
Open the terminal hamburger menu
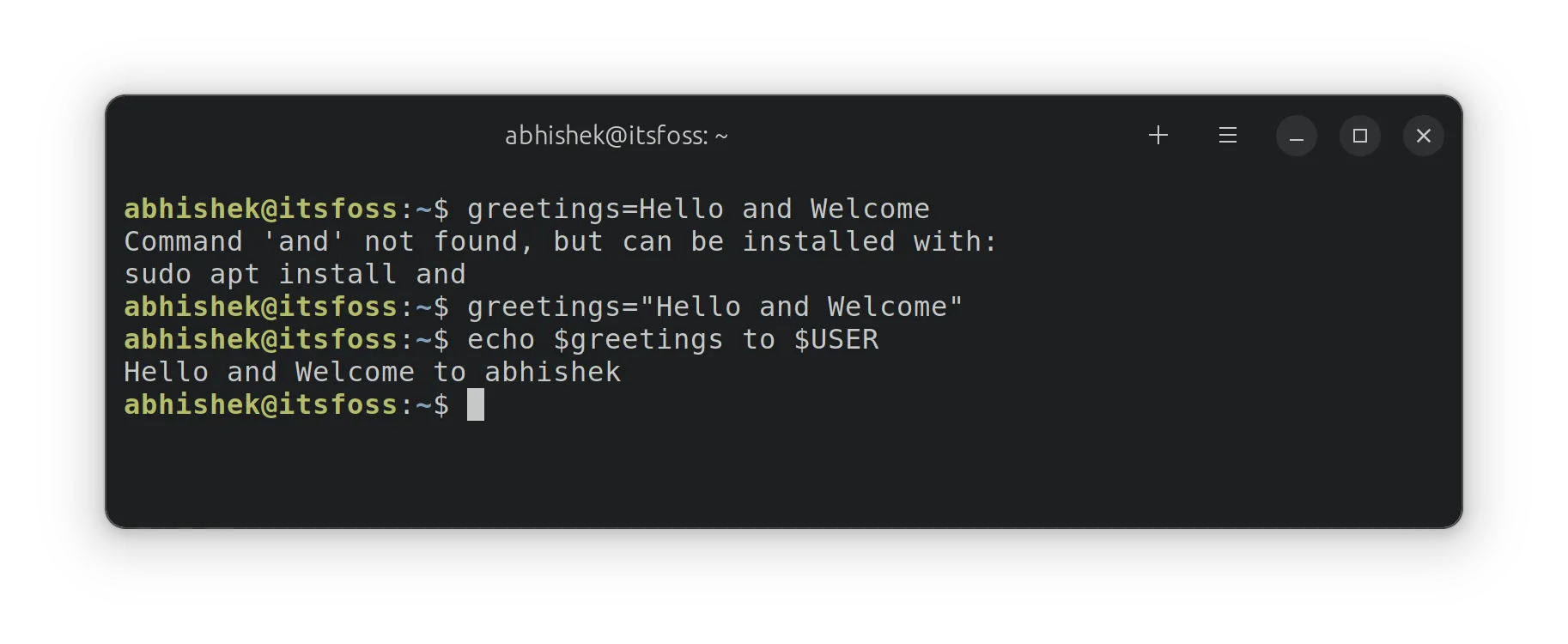1227,135
